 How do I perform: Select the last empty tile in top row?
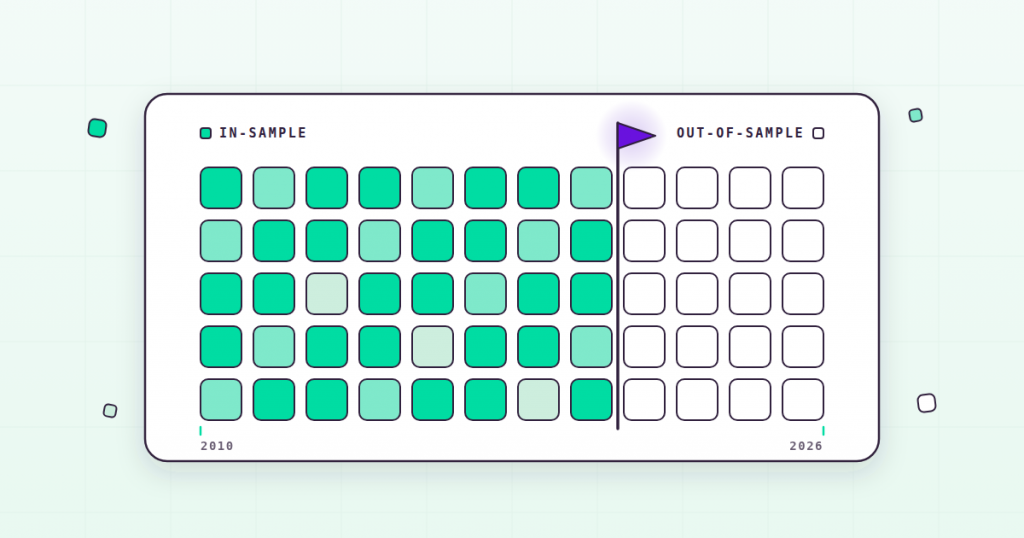(803, 188)
